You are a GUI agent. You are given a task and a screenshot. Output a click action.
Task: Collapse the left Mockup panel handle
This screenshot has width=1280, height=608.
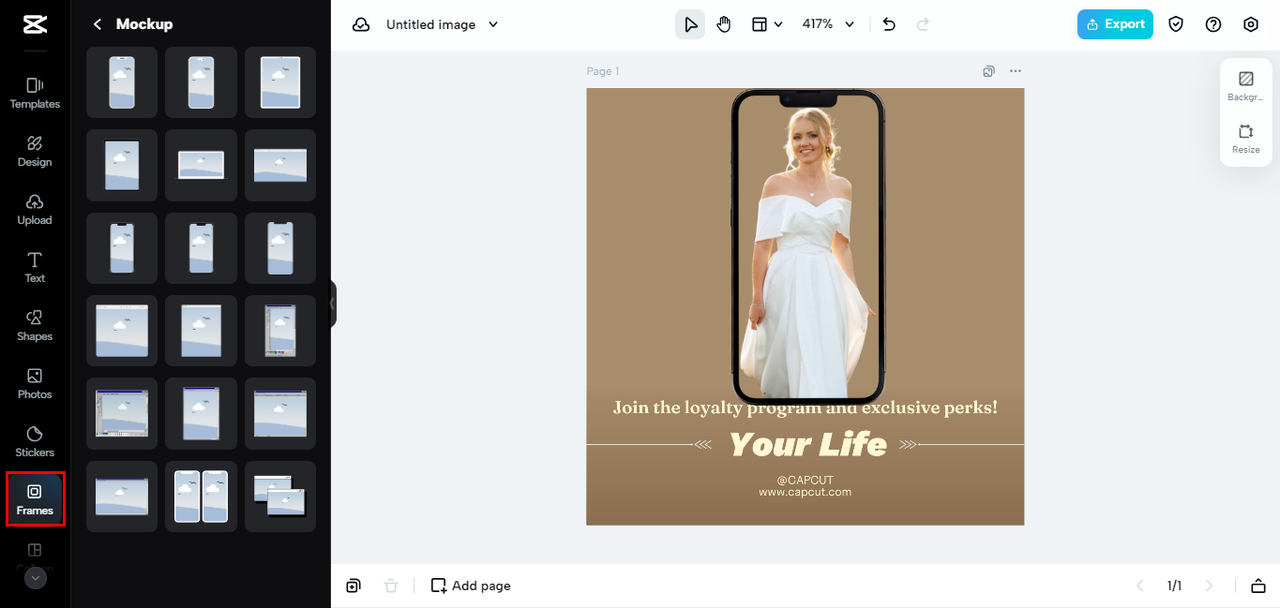[x=332, y=304]
